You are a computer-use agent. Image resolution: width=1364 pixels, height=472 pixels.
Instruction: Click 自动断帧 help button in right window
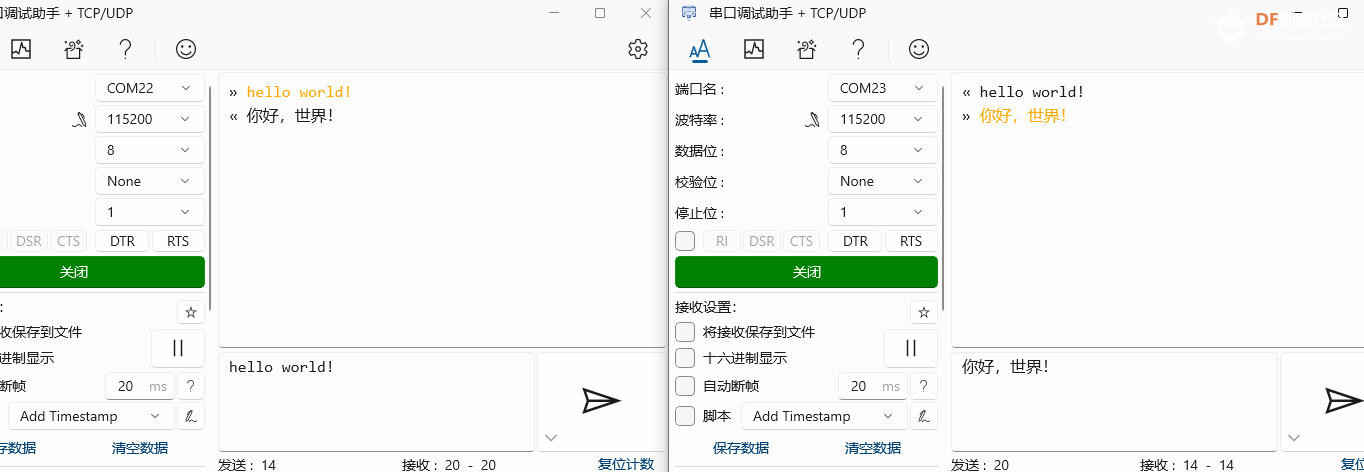coord(923,386)
